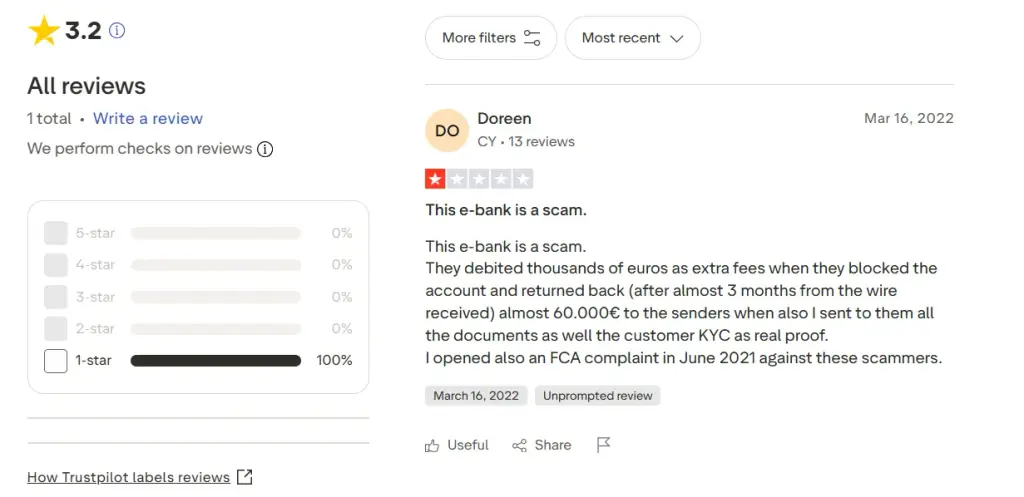Screen dimensions: 1024x497
Task: Click the thumbs-up Useful icon
Action: [432, 445]
